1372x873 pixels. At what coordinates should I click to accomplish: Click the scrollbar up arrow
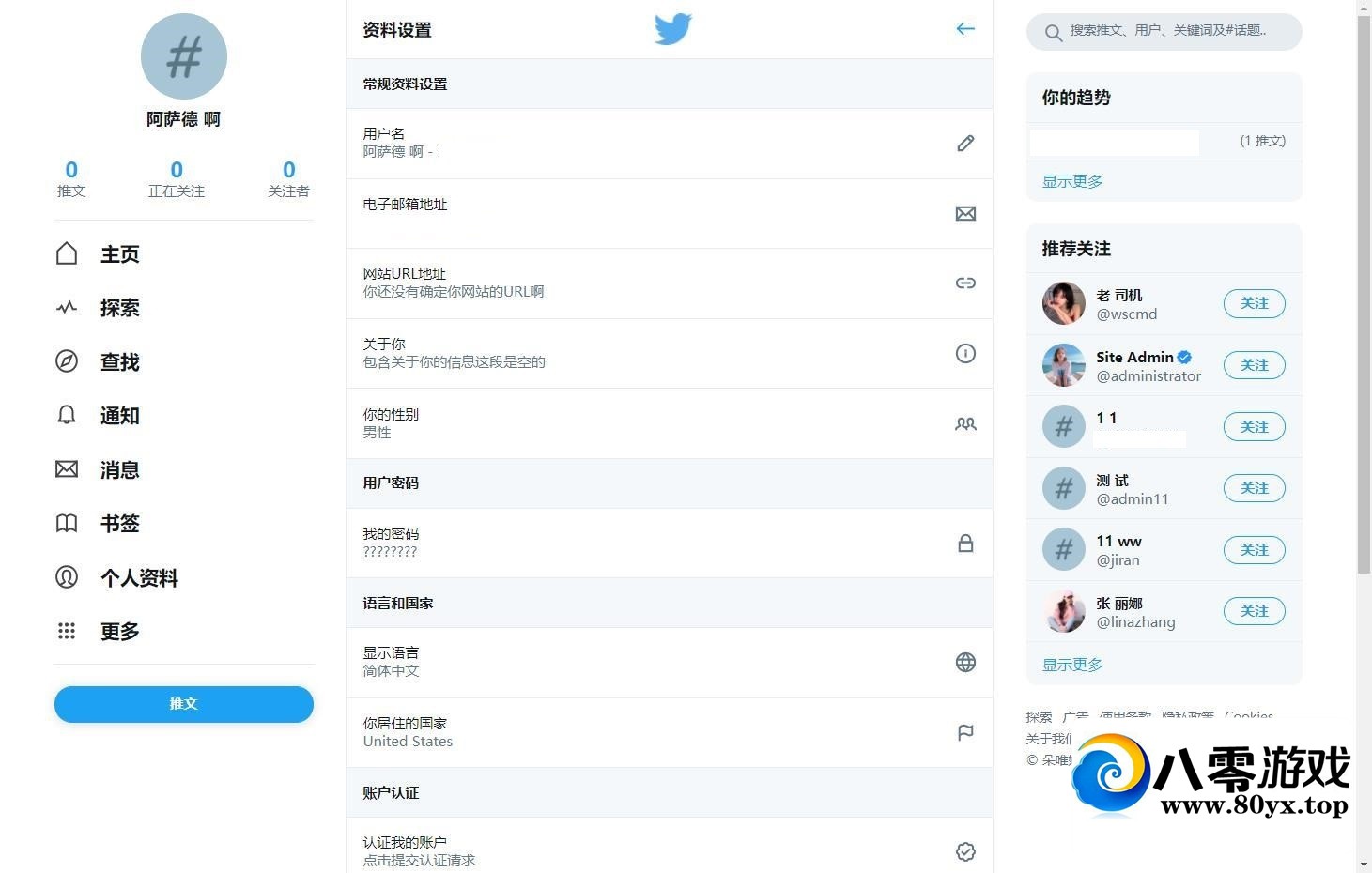tap(1364, 8)
